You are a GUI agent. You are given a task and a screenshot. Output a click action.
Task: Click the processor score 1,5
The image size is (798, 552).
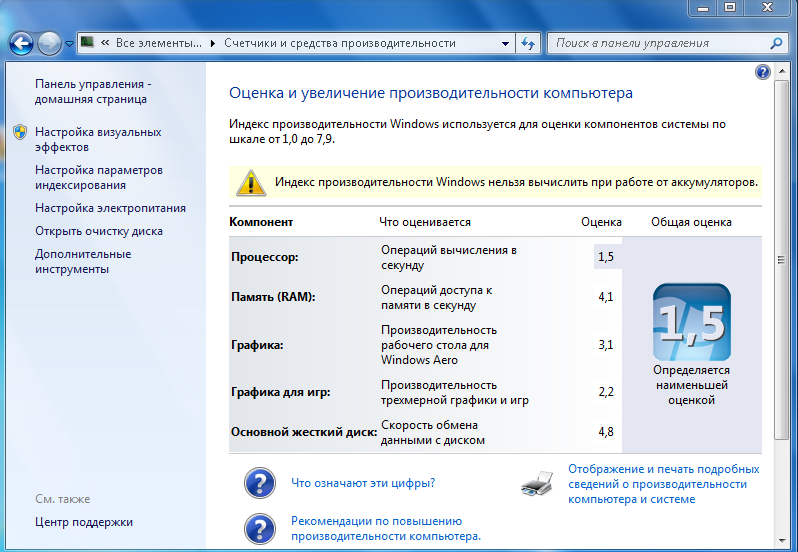point(606,257)
